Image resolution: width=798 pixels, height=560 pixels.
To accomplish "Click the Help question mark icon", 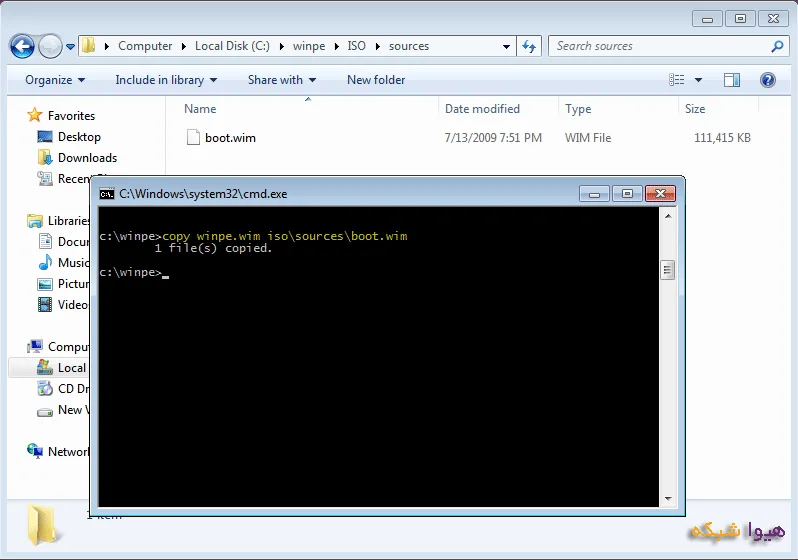I will tap(767, 80).
